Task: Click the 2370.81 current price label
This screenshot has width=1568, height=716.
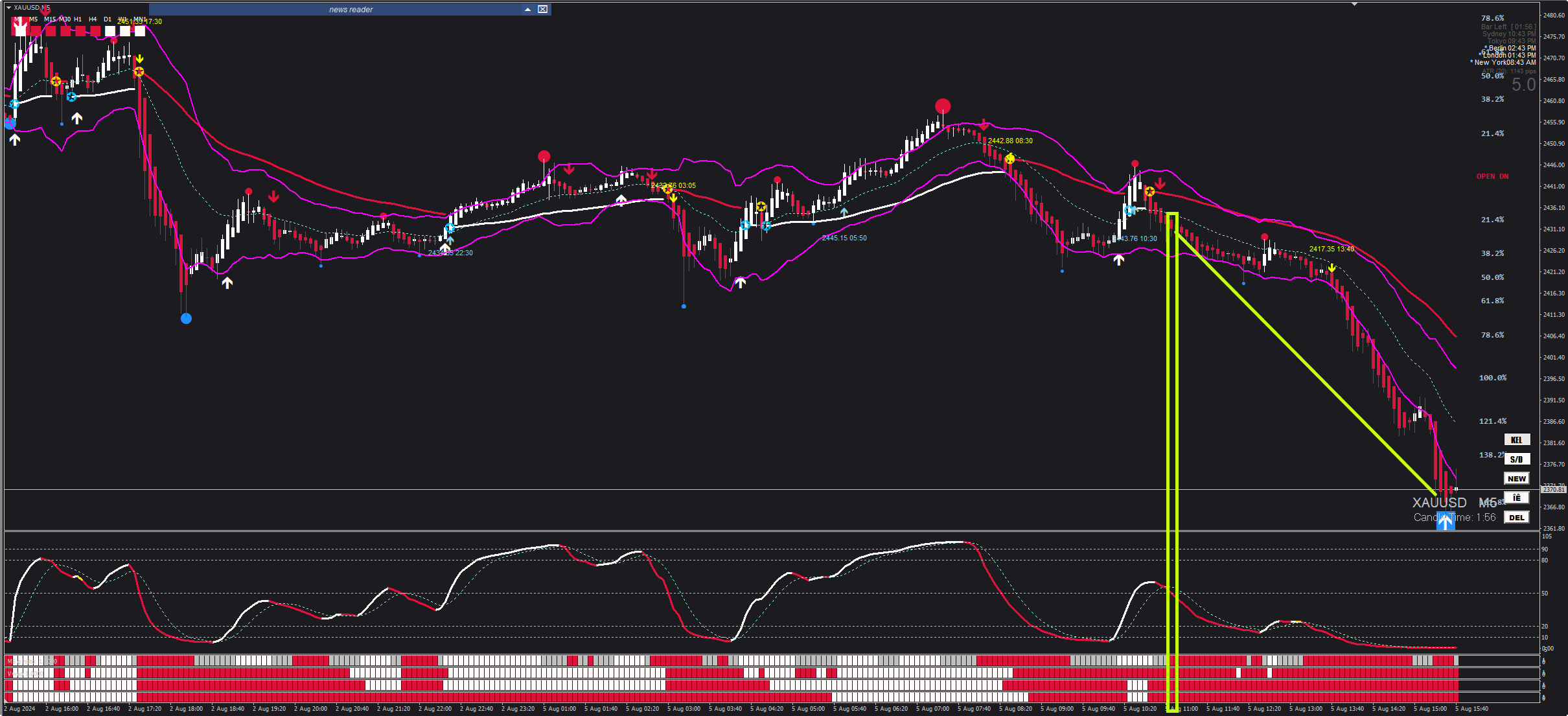Action: 1553,490
